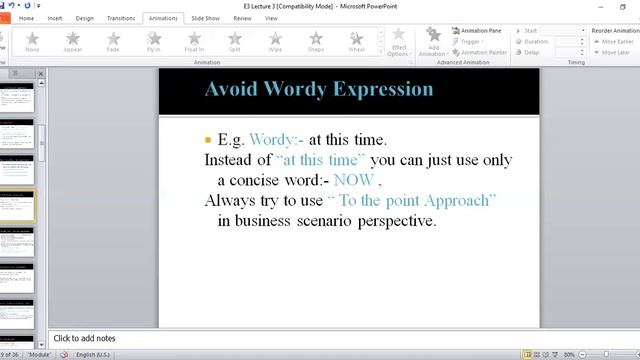
Task: Click the 80% zoom level
Action: point(569,355)
